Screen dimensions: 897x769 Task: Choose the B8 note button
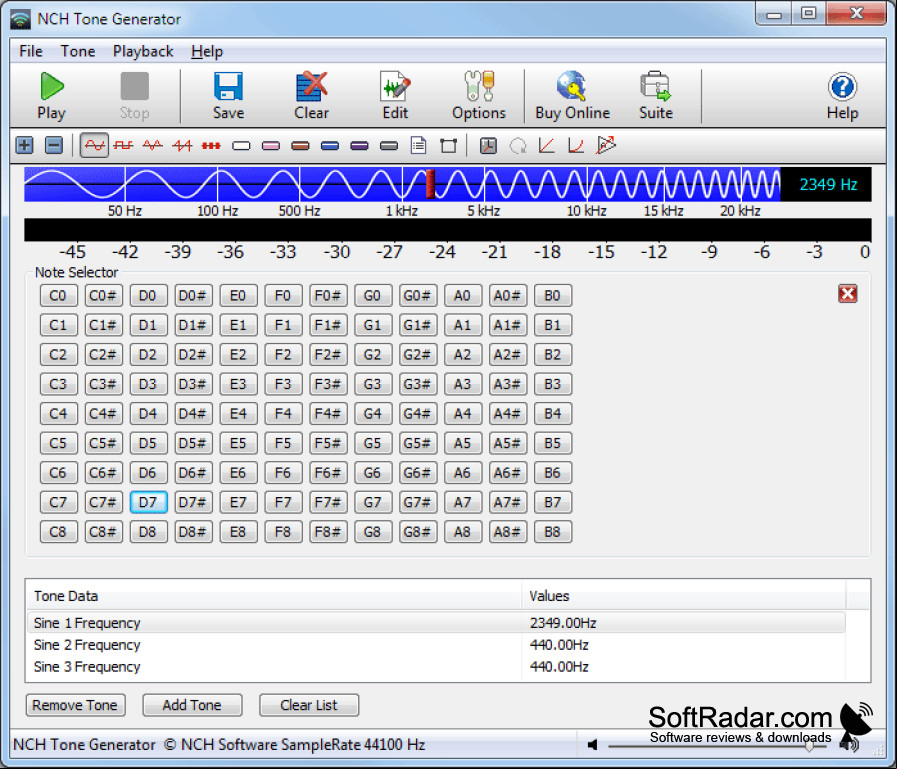[x=552, y=532]
